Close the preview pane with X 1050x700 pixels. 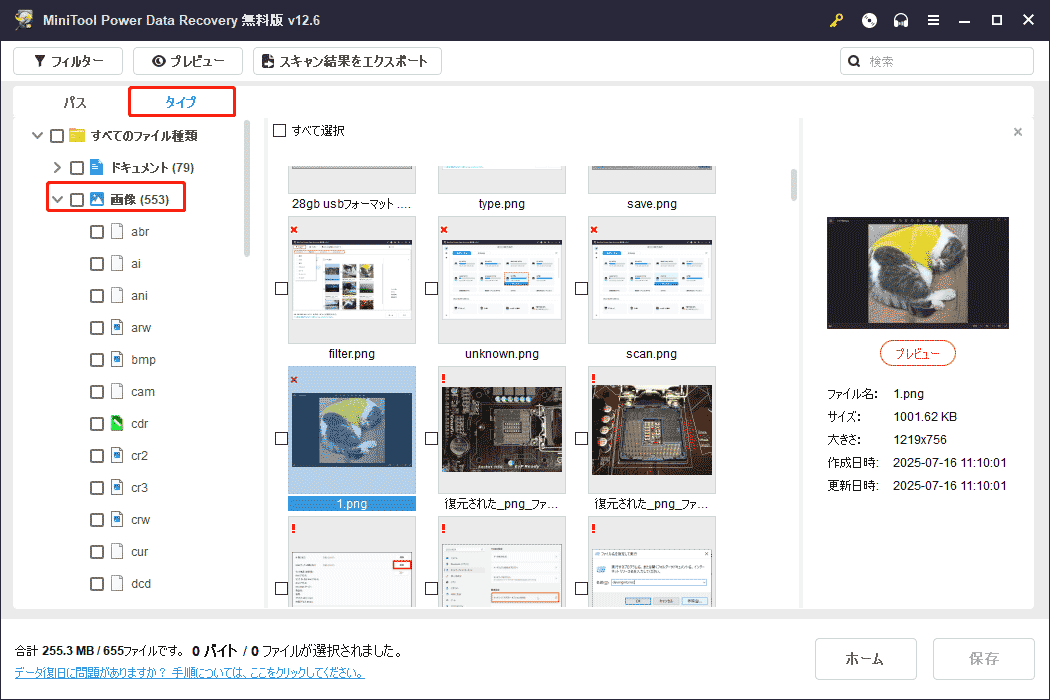click(x=1018, y=132)
